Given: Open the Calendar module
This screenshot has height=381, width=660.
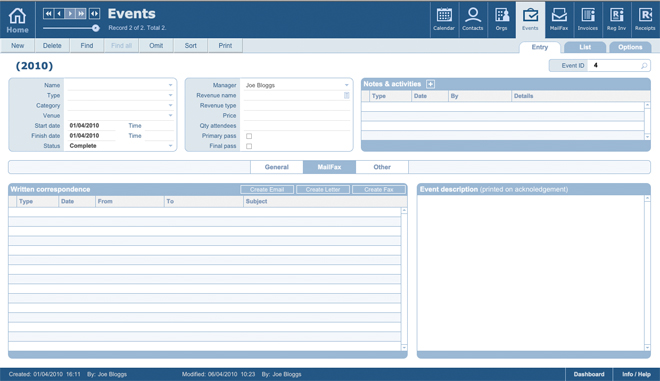Looking at the screenshot, I should point(444,19).
